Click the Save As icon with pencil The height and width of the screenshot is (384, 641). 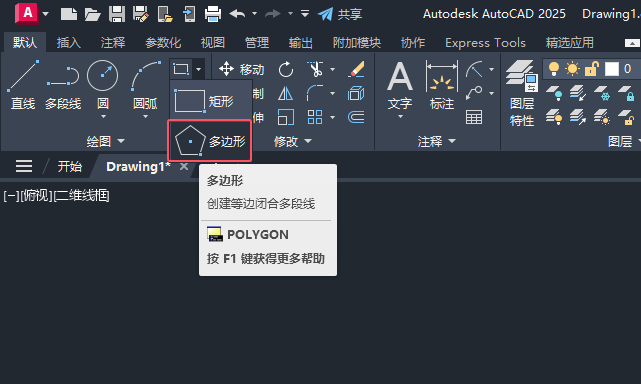point(141,14)
